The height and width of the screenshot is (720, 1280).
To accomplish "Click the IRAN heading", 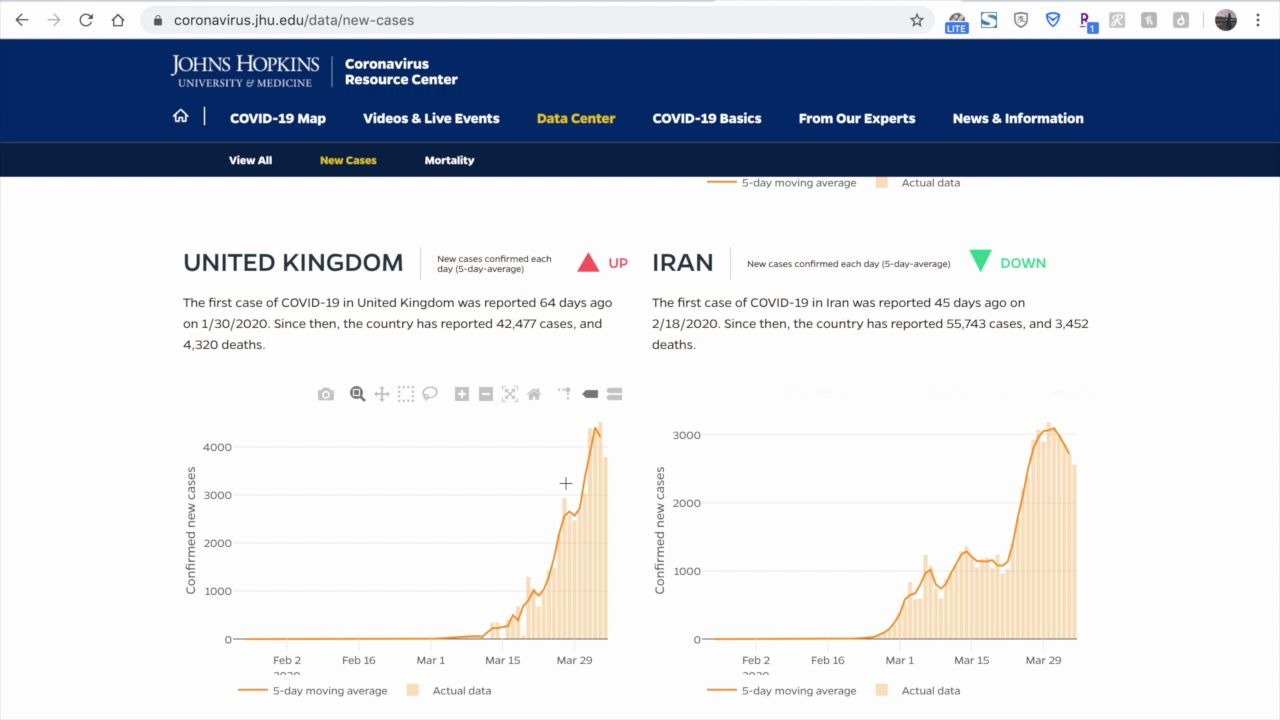I will (x=683, y=263).
